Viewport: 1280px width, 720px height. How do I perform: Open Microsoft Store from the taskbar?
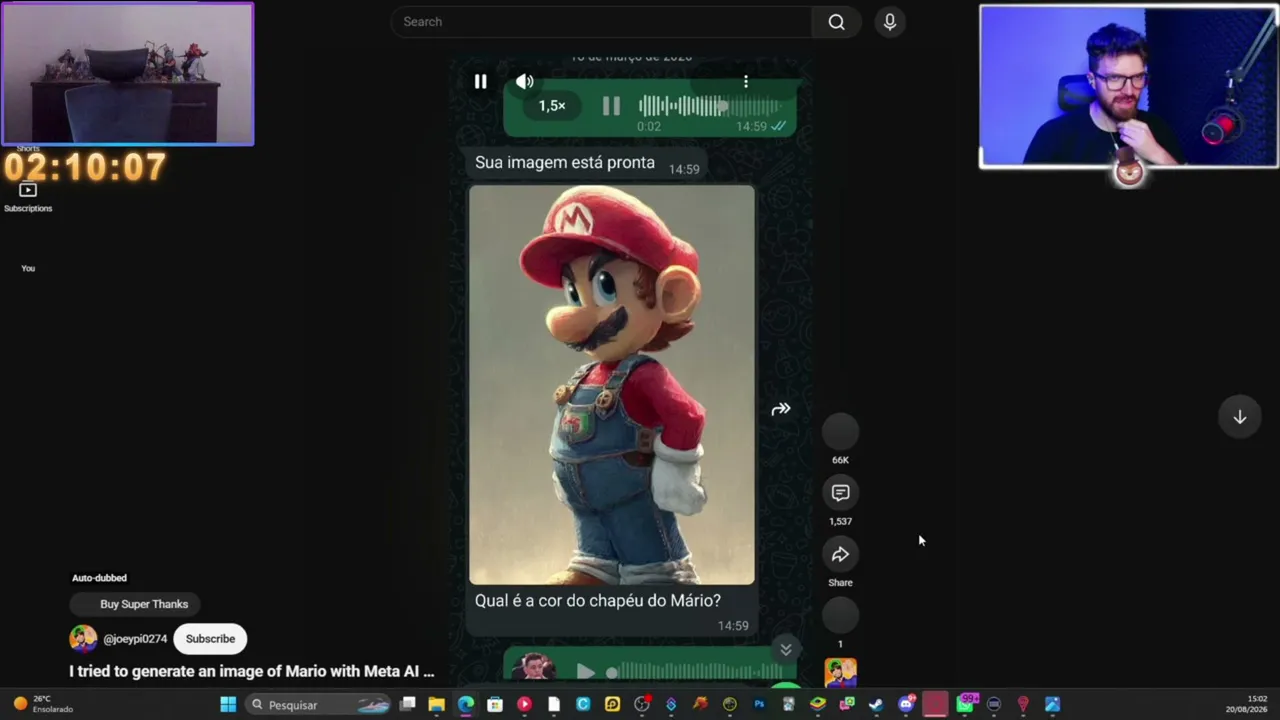(x=495, y=705)
